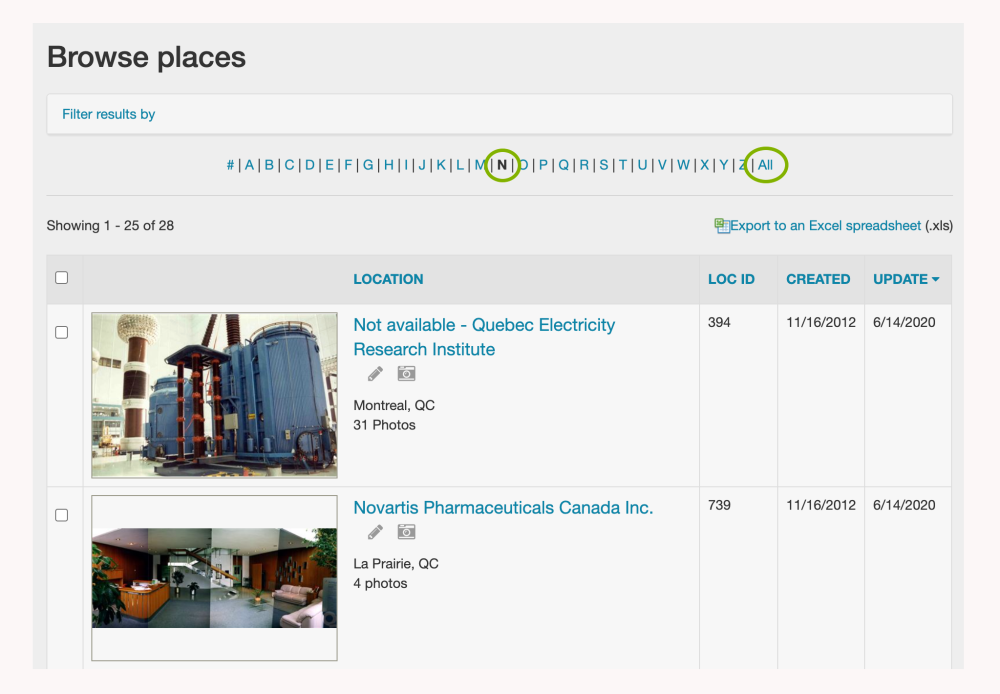
Task: Click the camera photos icon for Novartis Pharmaceuticals
Action: pyautogui.click(x=406, y=532)
